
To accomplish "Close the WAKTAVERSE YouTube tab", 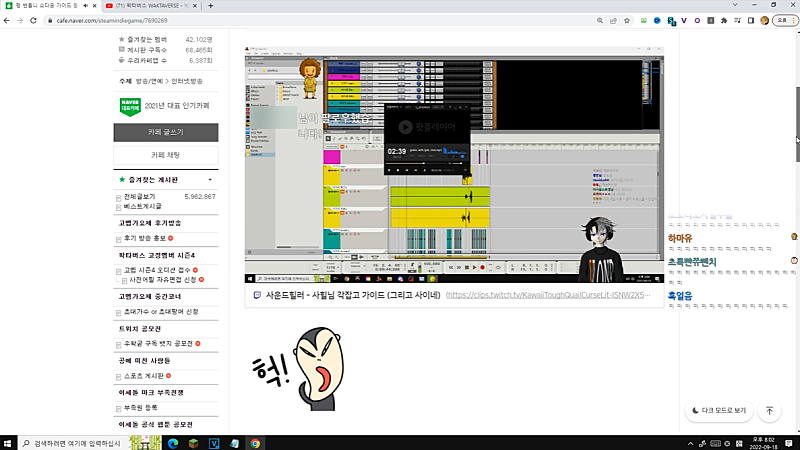I will (x=194, y=6).
